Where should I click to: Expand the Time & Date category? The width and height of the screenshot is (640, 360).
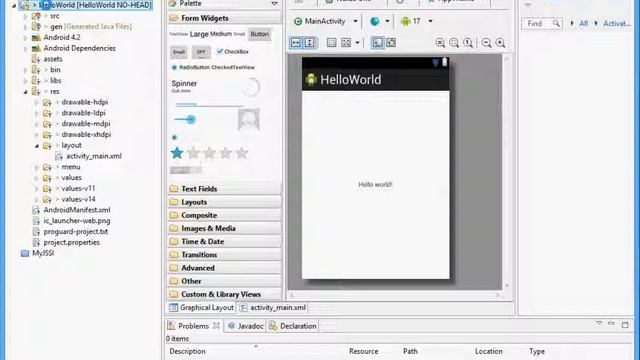coord(224,241)
